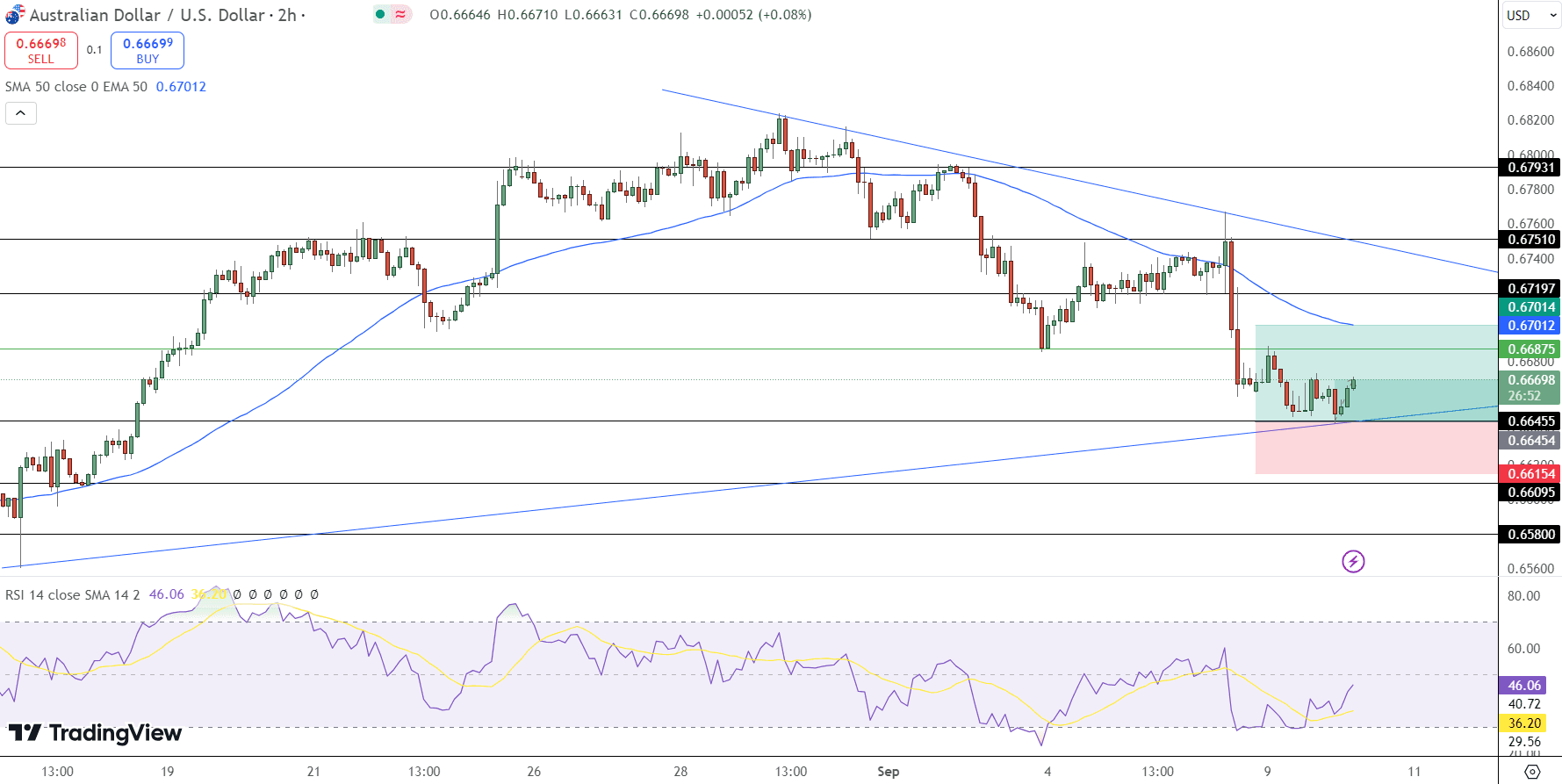Click the EMA value 0.67012 in legend
This screenshot has width=1562, height=784.
pyautogui.click(x=181, y=87)
